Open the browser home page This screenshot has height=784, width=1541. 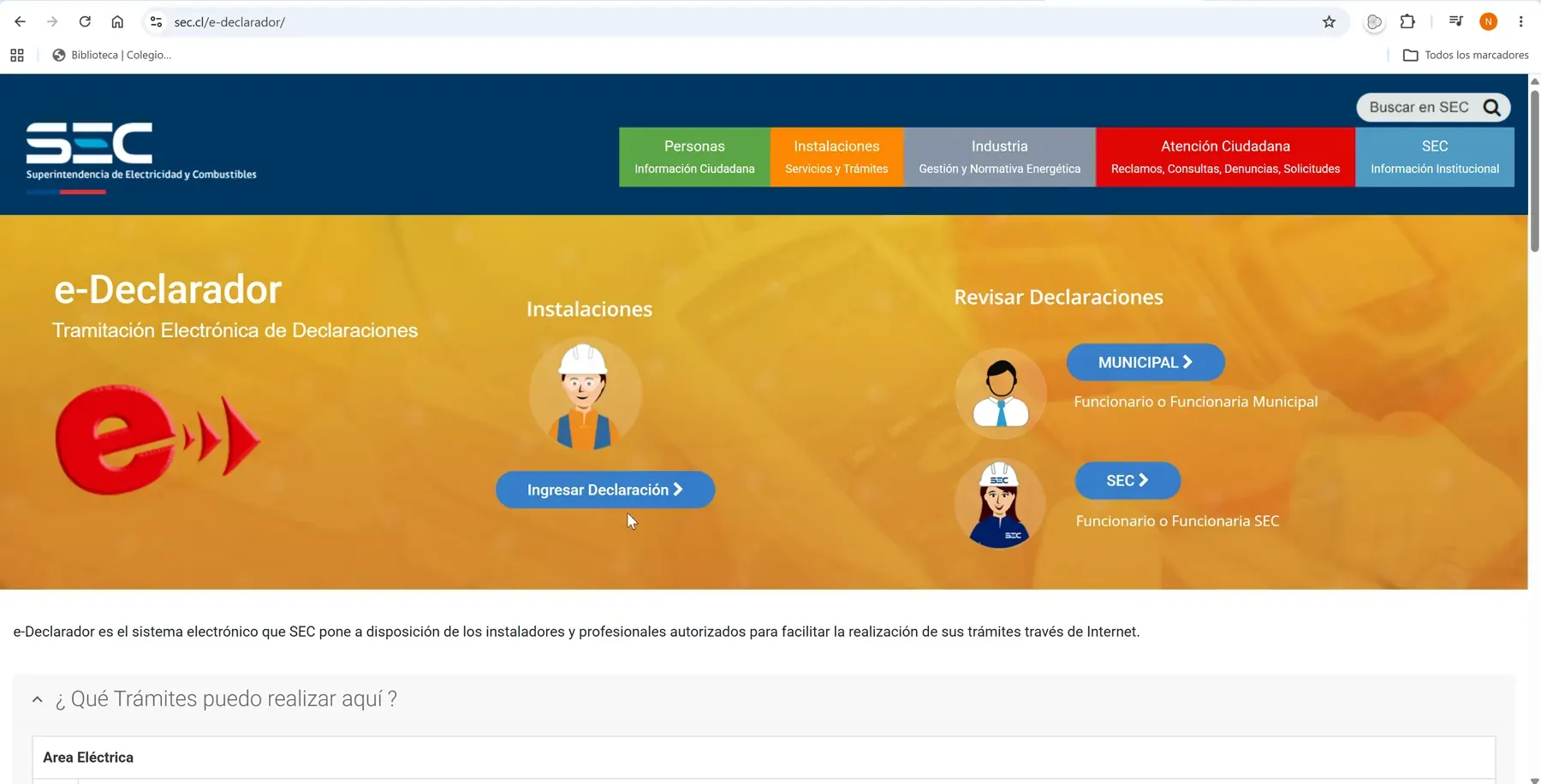pyautogui.click(x=117, y=21)
